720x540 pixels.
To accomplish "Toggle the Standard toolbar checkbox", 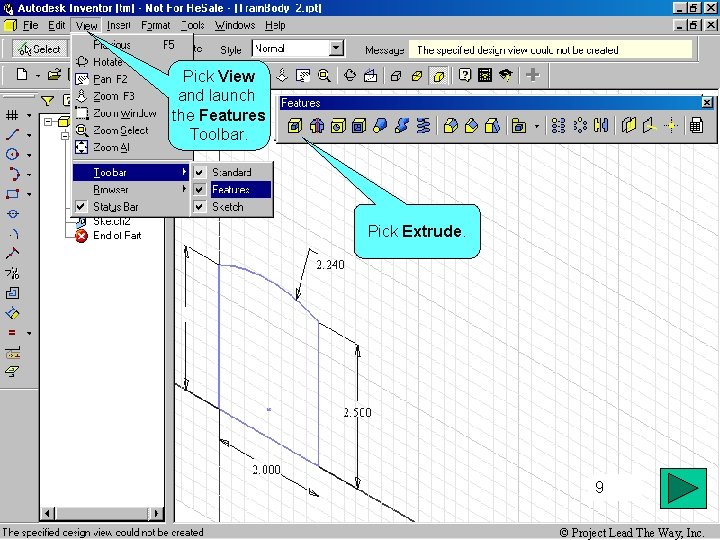I will pos(199,172).
